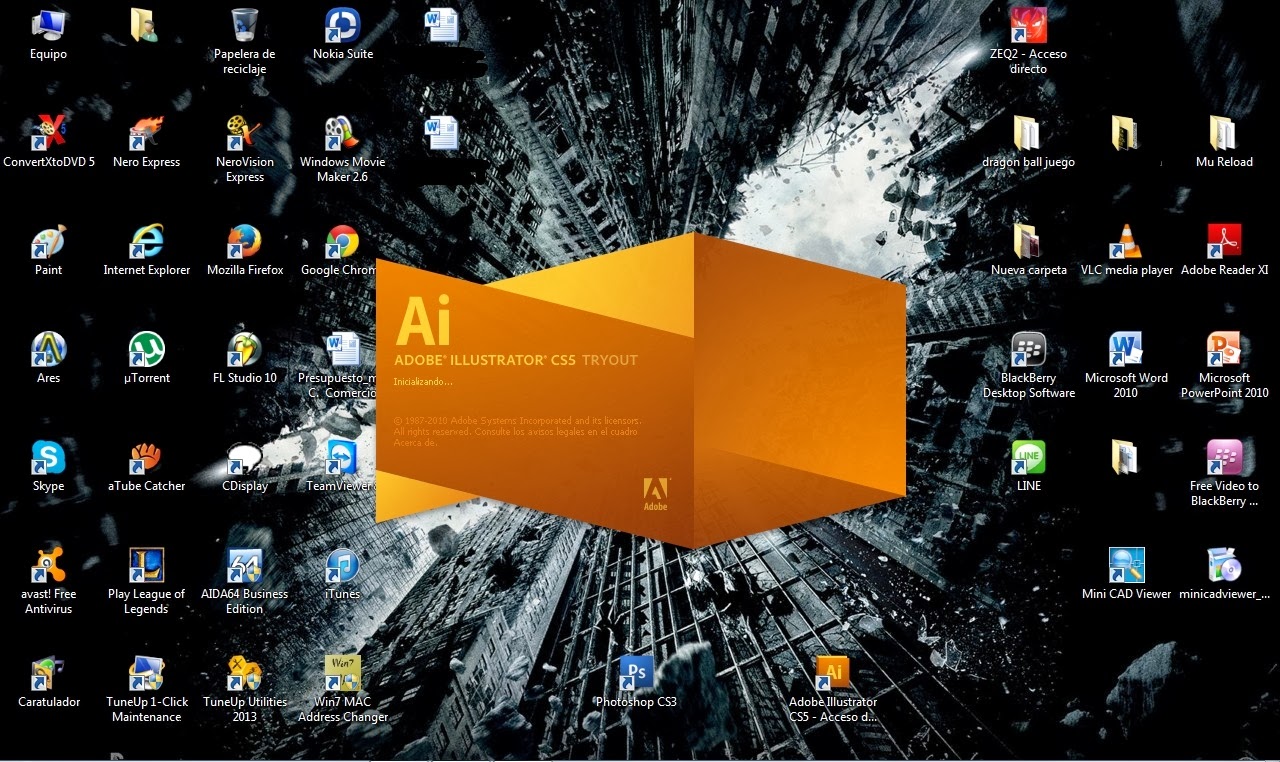Launch FL Studio 10

pyautogui.click(x=244, y=348)
